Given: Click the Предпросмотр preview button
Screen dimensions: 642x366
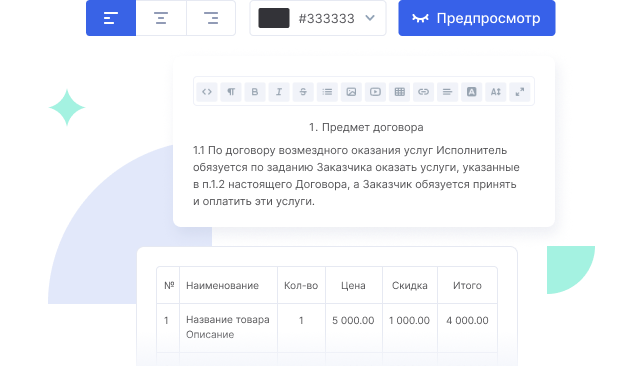Looking at the screenshot, I should [477, 18].
